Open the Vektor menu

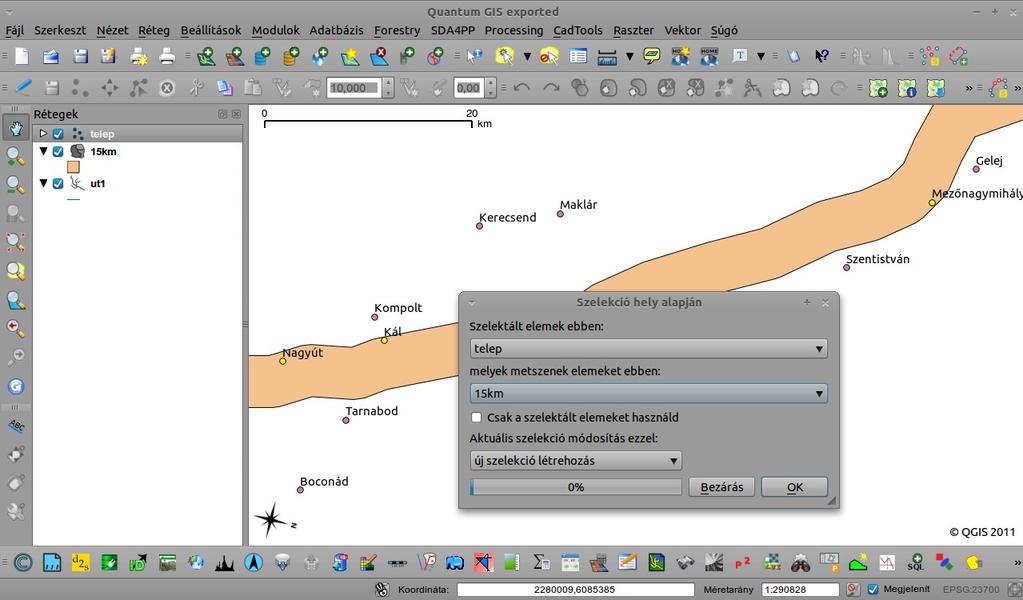point(682,30)
